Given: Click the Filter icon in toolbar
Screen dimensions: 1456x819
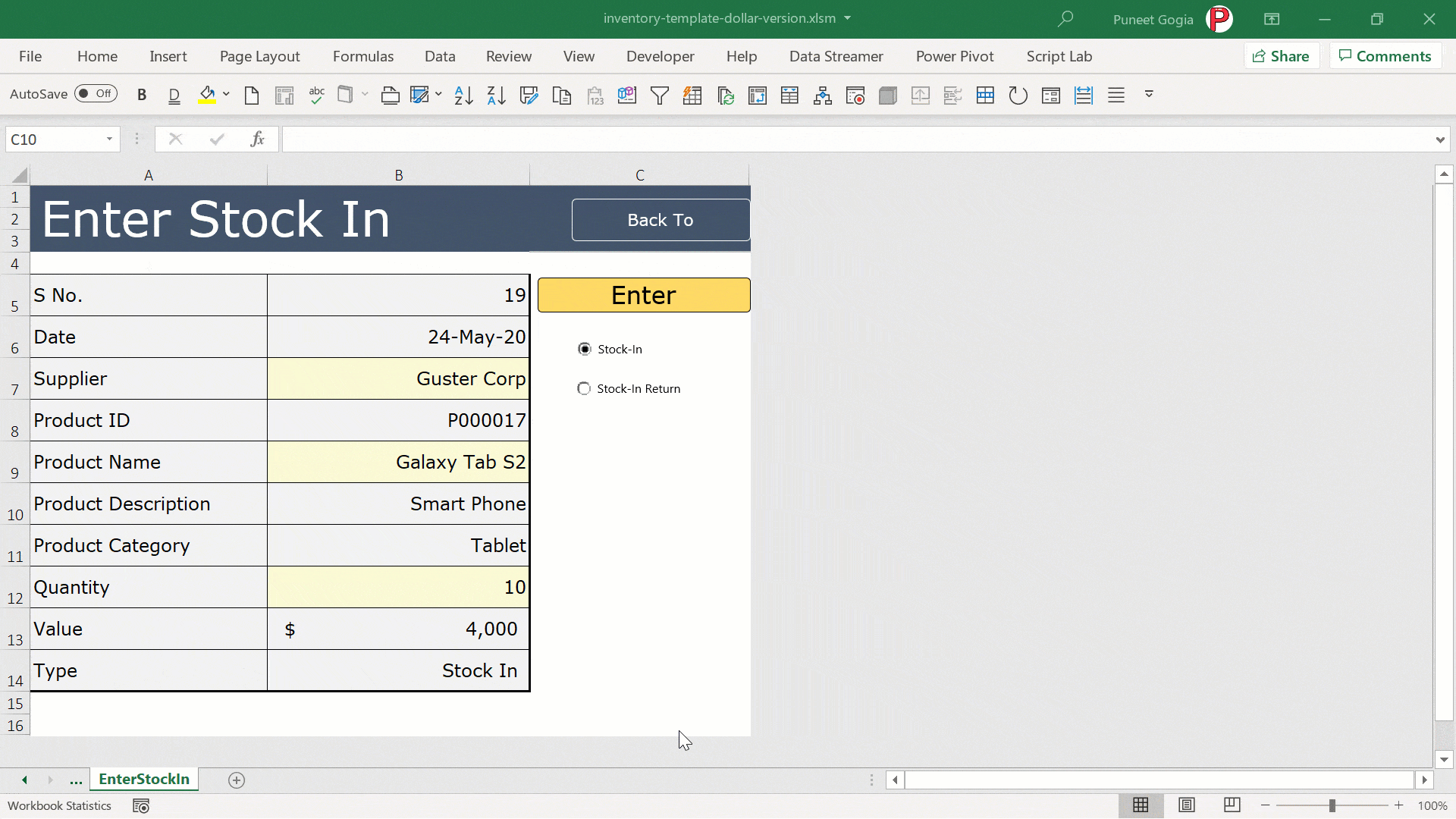Looking at the screenshot, I should click(659, 94).
